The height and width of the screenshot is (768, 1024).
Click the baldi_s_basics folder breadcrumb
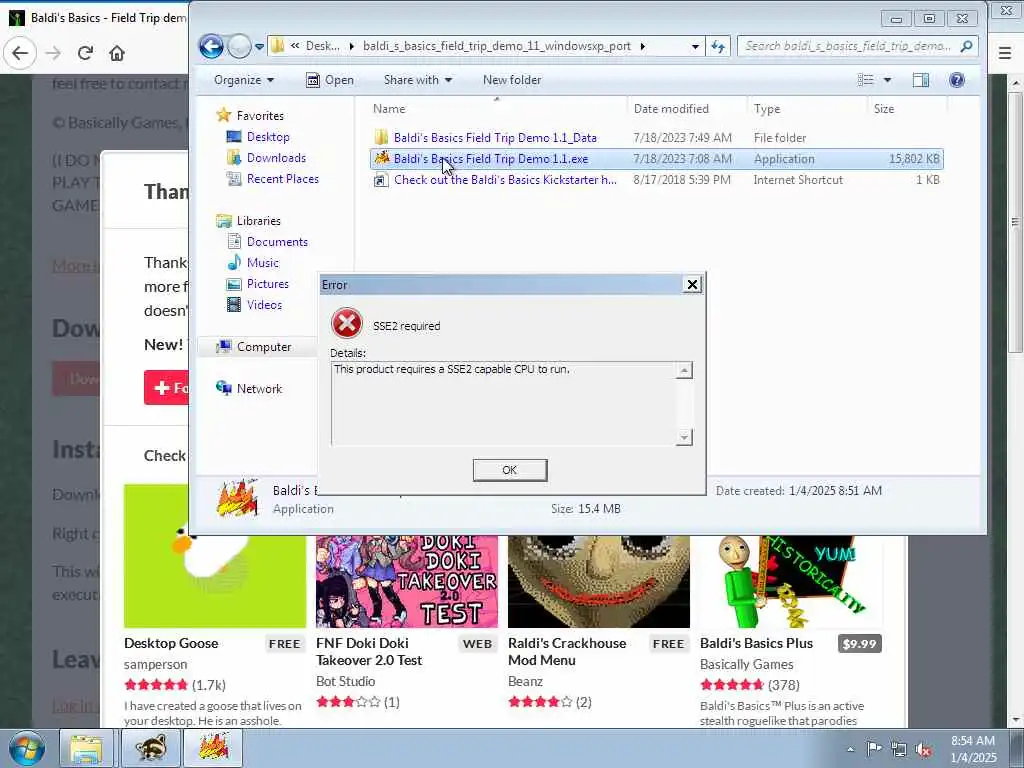(497, 46)
